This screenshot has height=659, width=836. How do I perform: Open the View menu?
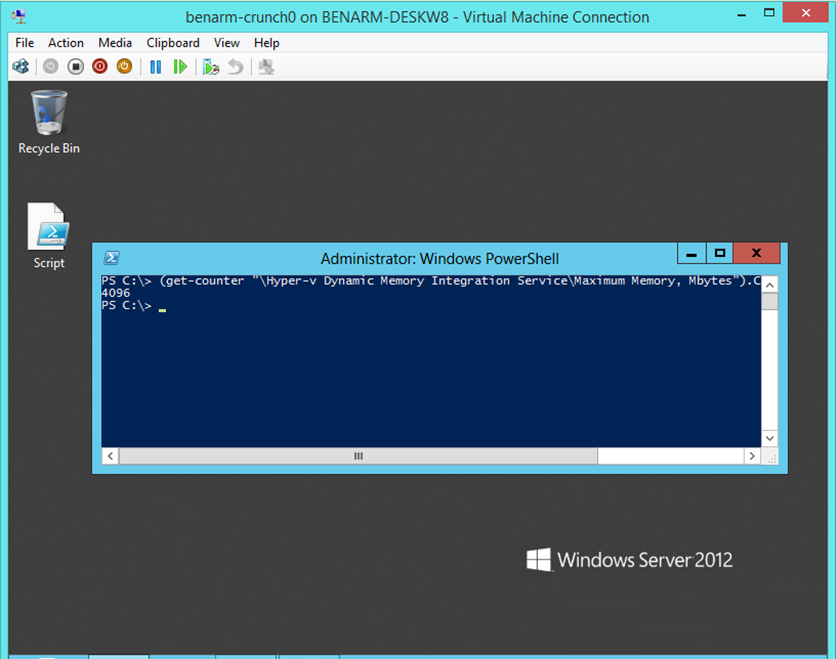(x=227, y=43)
